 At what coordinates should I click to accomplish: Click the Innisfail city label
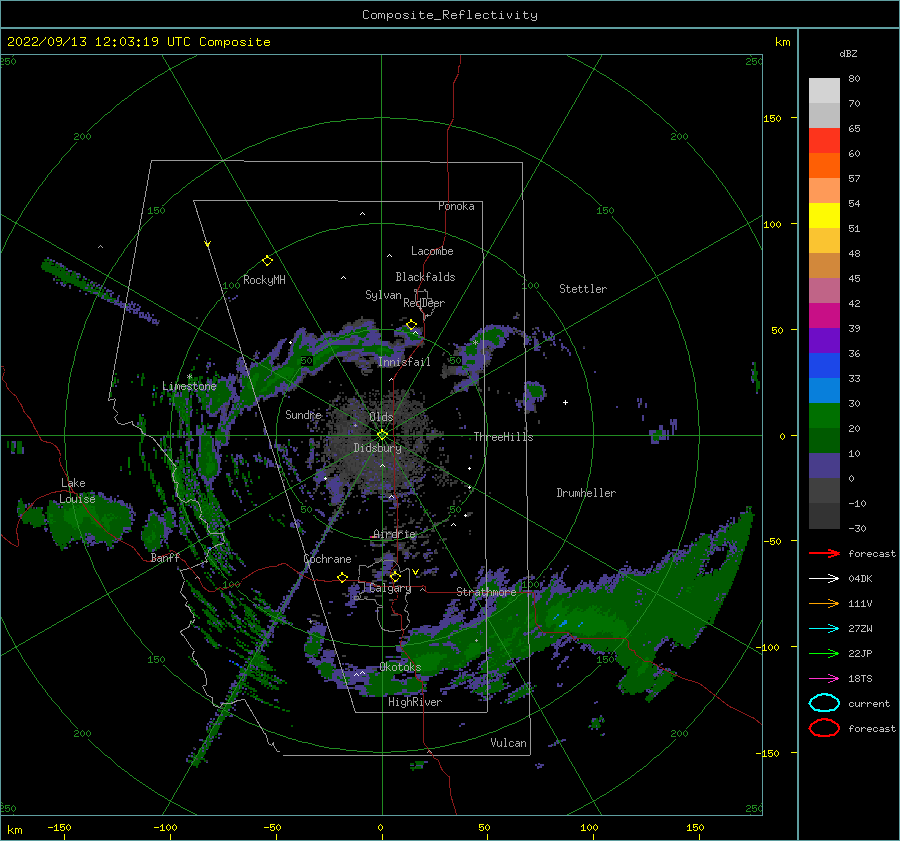(x=404, y=362)
